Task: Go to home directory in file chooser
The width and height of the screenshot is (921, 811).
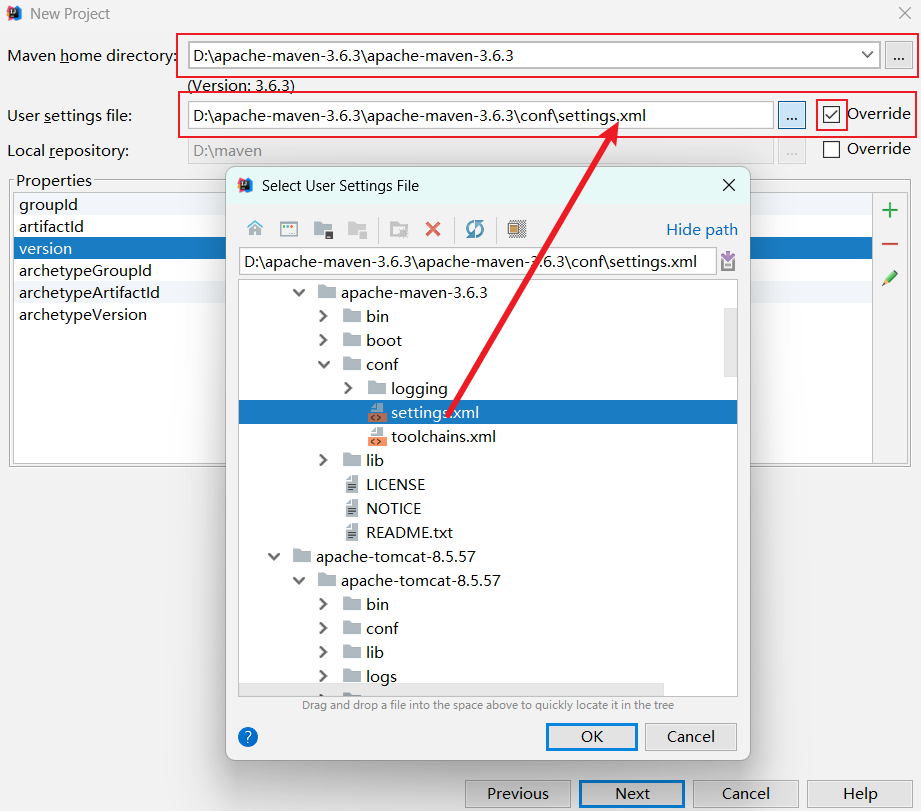Action: pyautogui.click(x=255, y=228)
